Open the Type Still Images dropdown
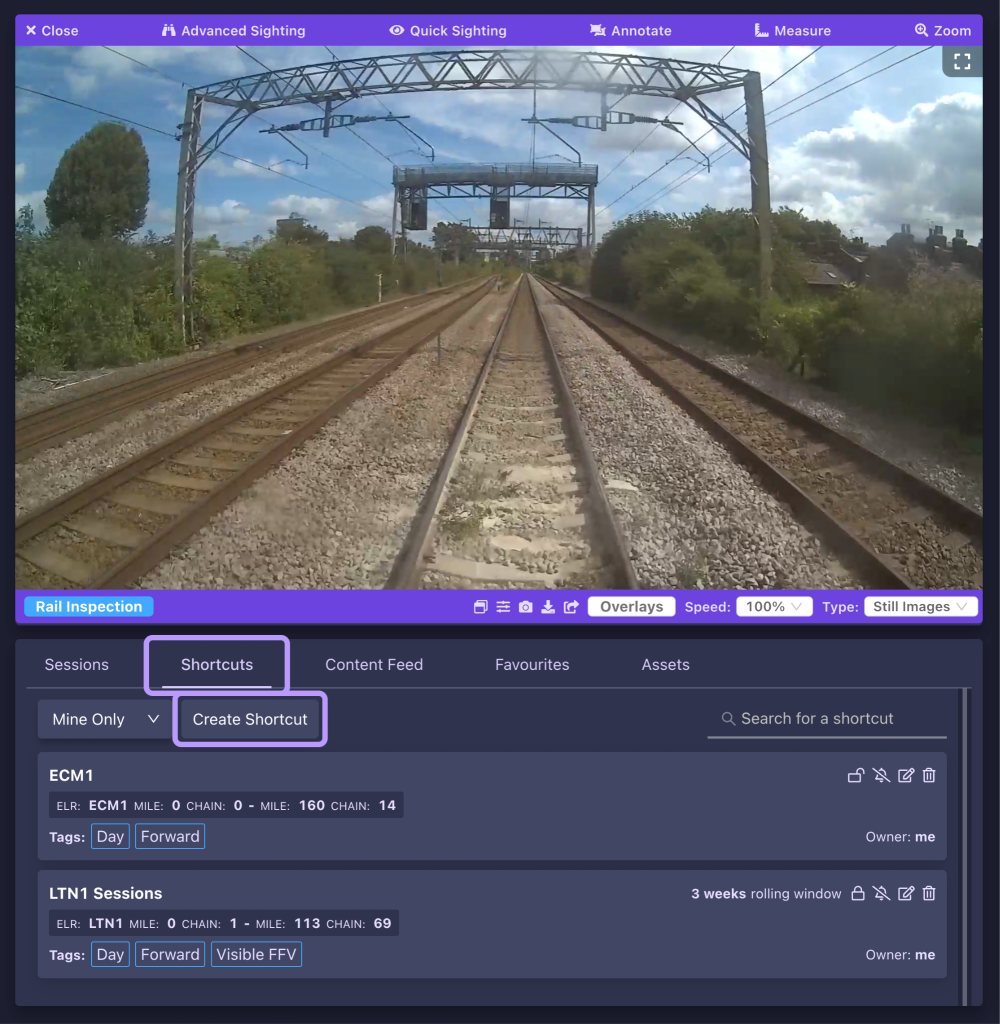 coord(921,607)
